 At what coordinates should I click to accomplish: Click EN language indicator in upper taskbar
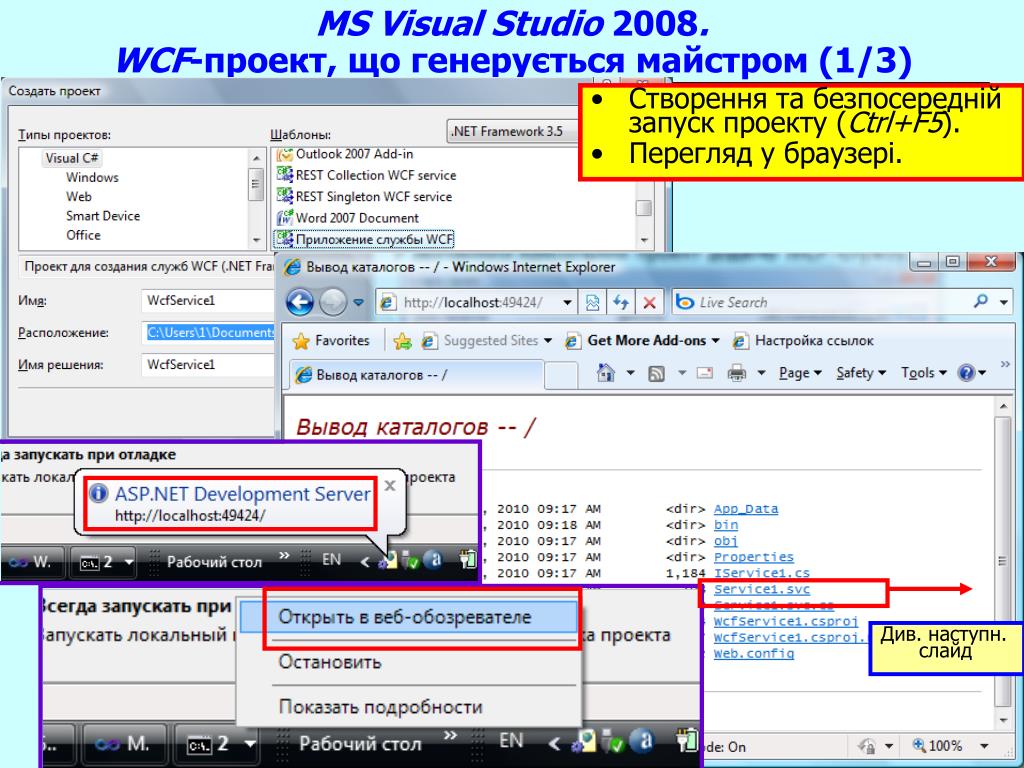tap(332, 560)
